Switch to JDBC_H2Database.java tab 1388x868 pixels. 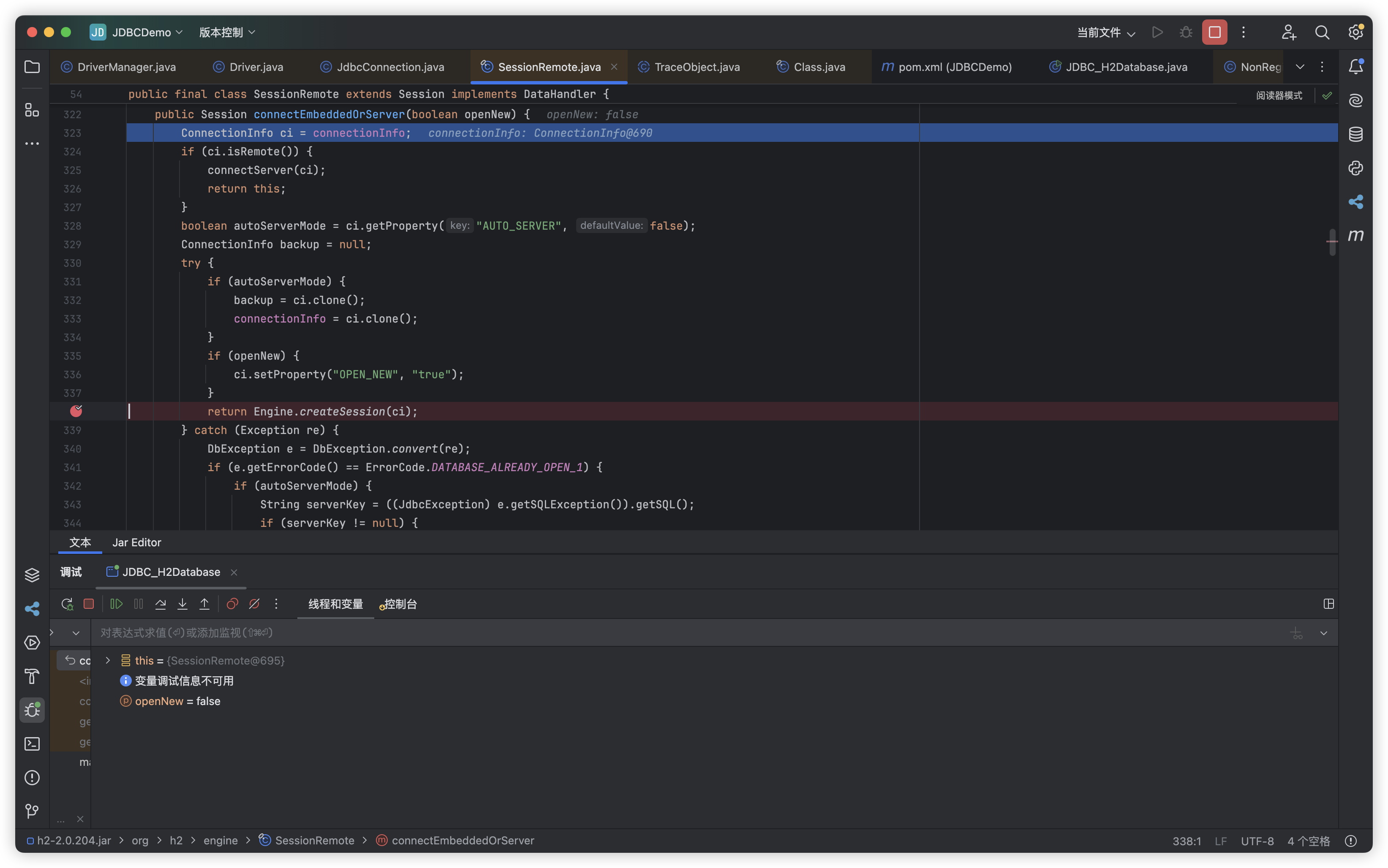(x=1119, y=67)
